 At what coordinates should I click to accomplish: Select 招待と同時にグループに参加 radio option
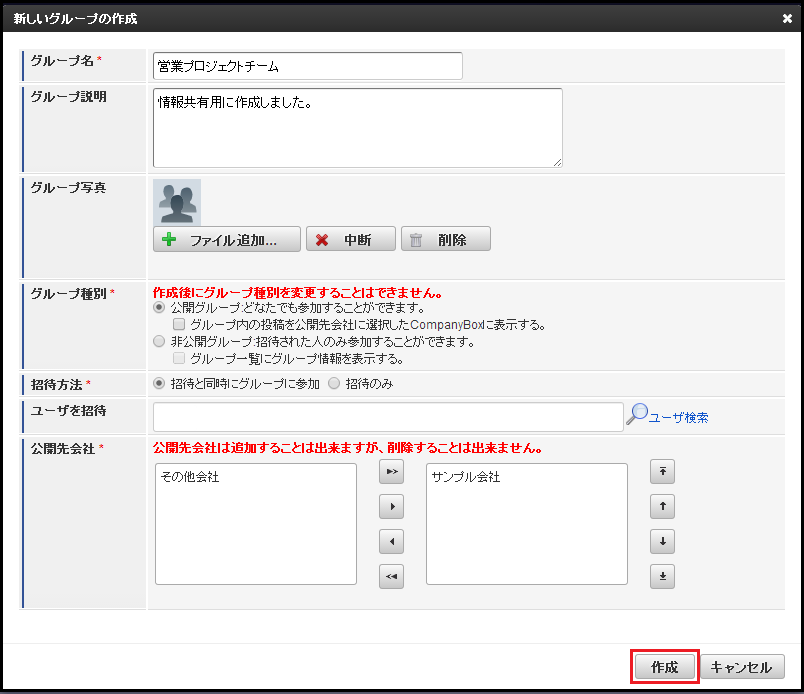tap(159, 383)
